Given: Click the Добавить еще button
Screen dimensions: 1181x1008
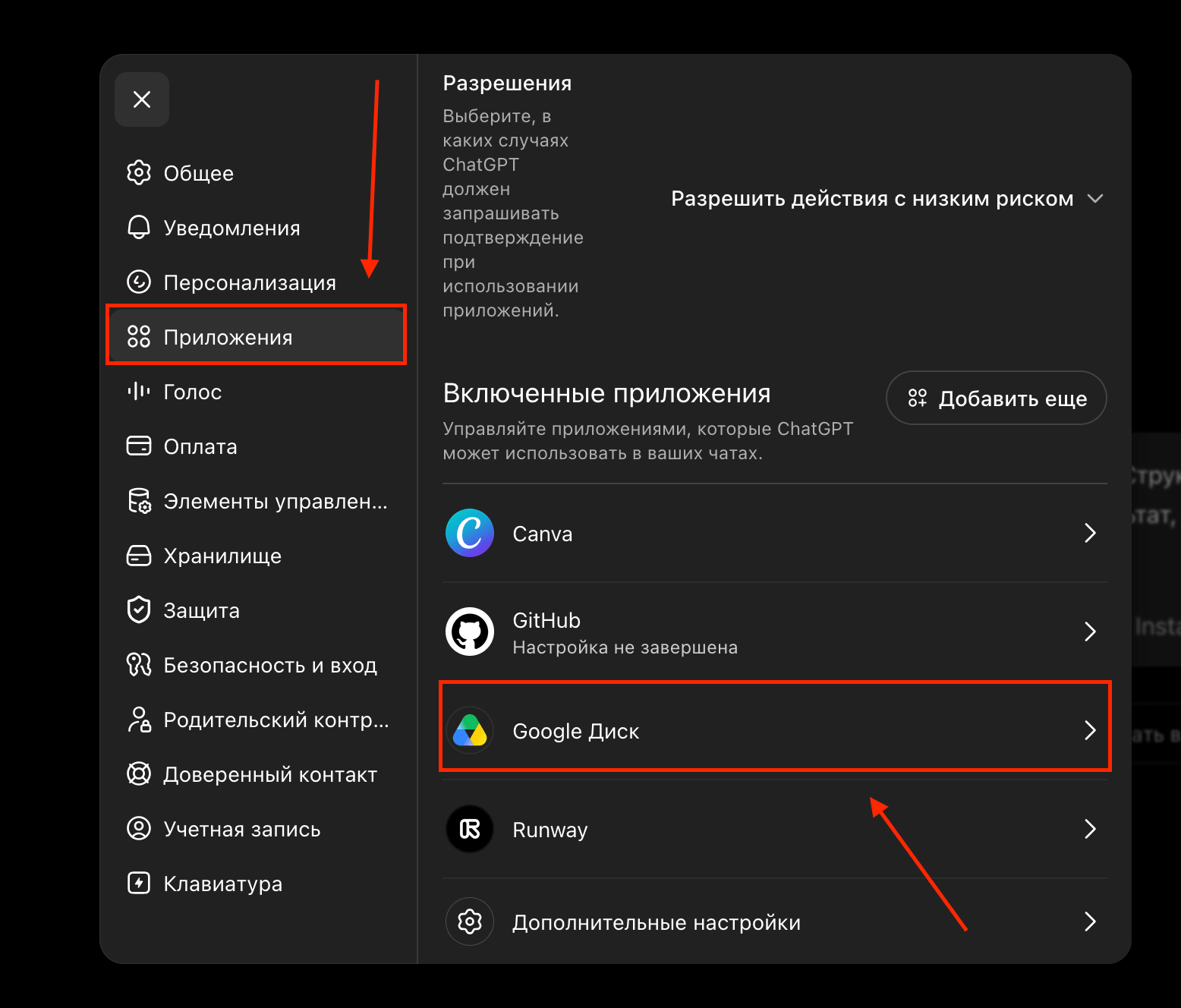Looking at the screenshot, I should coord(996,398).
